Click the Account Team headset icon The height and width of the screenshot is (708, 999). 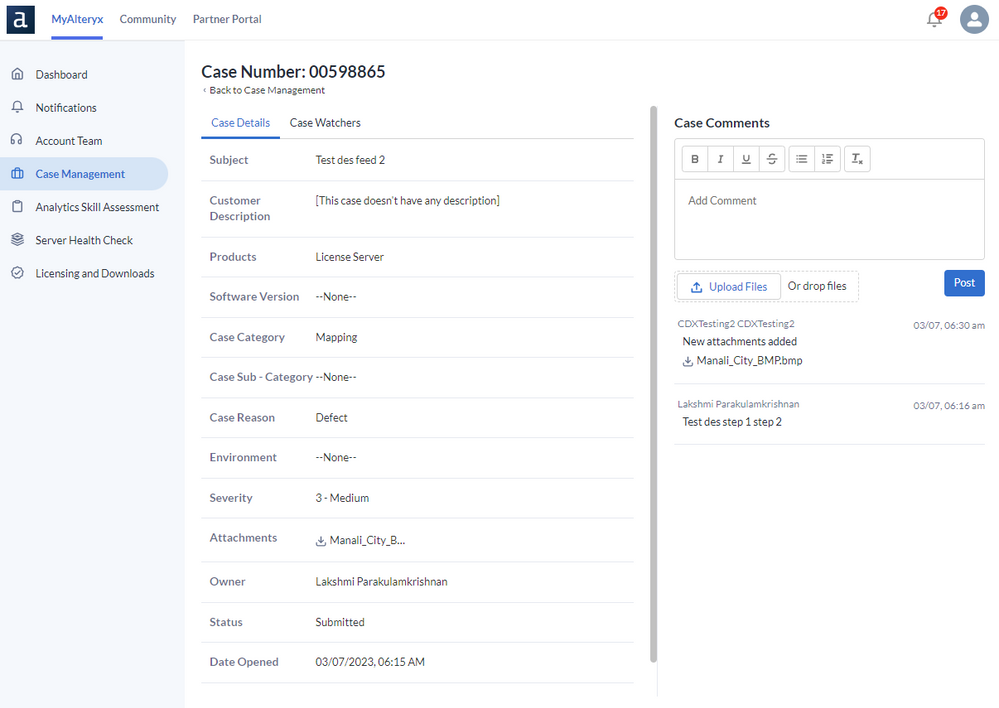tap(17, 140)
